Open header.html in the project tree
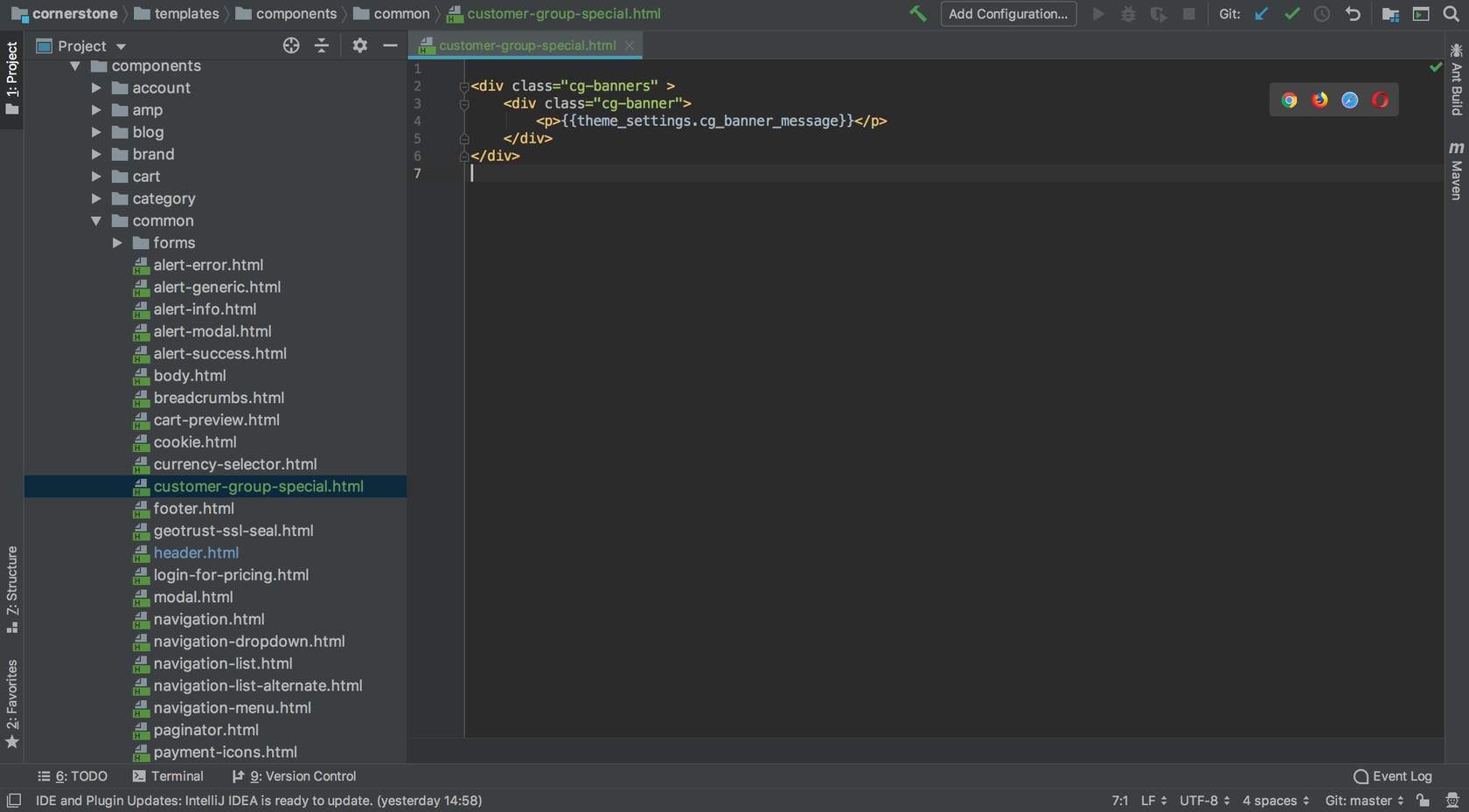The image size is (1469, 812). 196,553
